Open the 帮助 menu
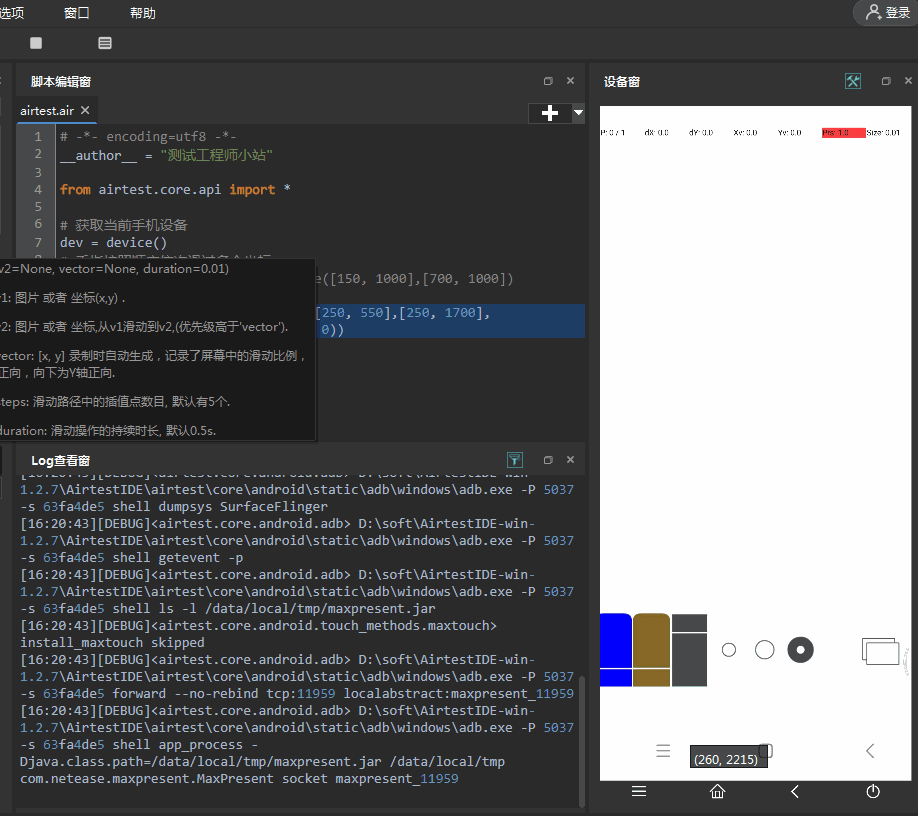This screenshot has width=918, height=816. (142, 13)
